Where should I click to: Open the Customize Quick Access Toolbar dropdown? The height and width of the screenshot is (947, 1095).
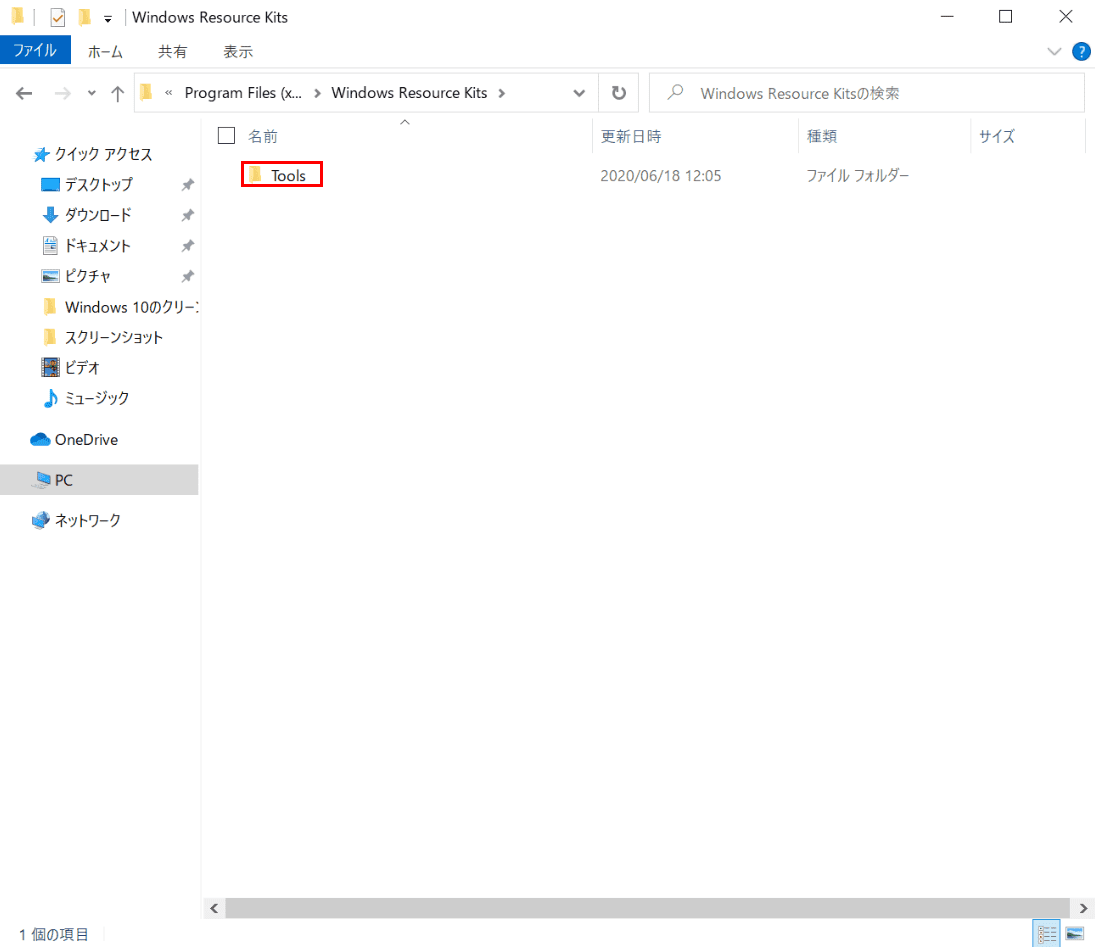click(108, 19)
